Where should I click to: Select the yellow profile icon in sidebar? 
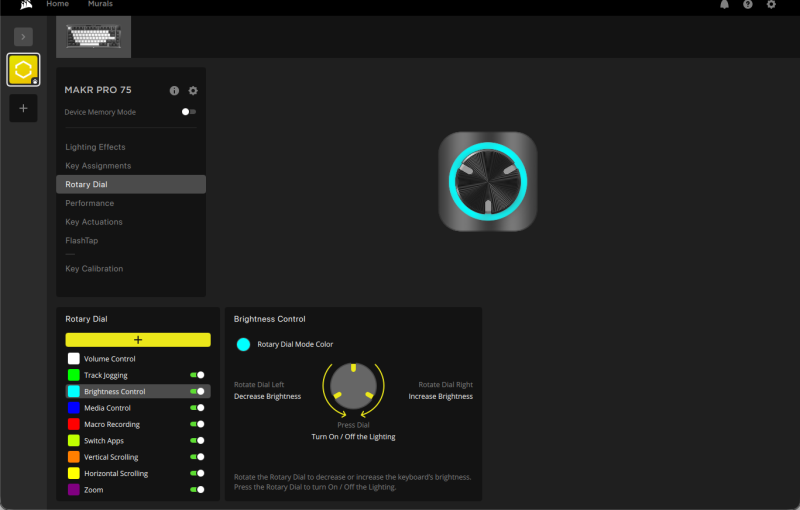tap(23, 69)
